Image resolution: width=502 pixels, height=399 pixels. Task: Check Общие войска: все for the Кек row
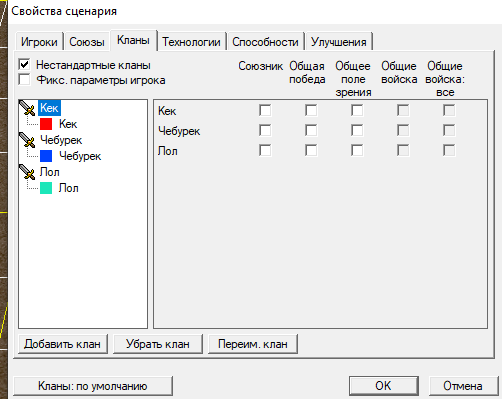[x=449, y=110]
